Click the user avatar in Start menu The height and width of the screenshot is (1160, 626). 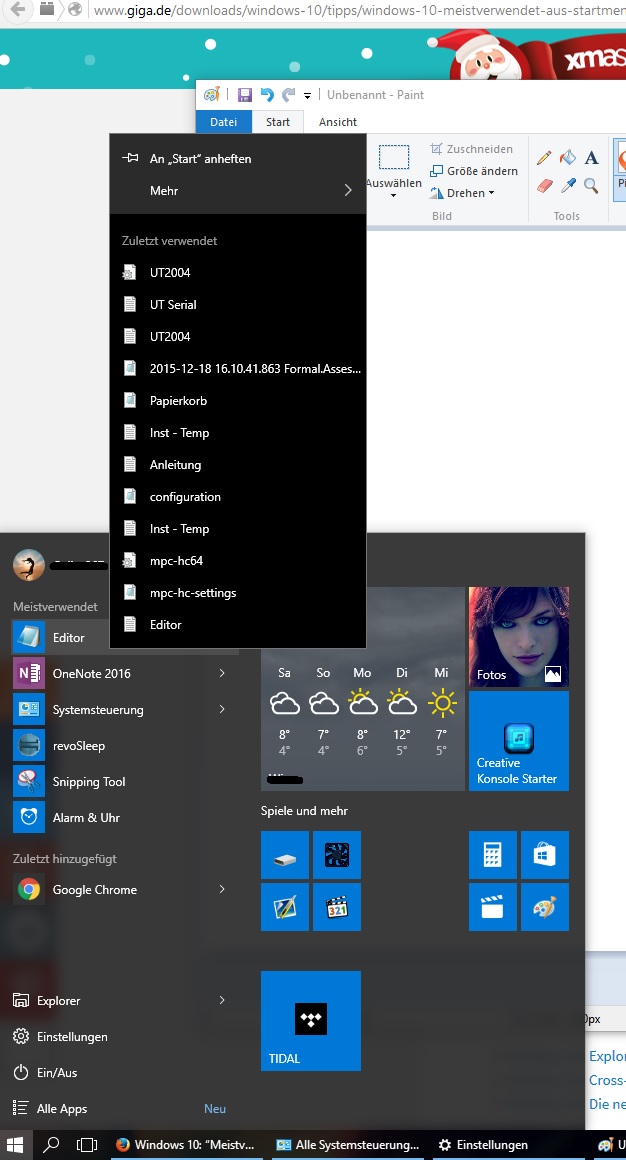pyautogui.click(x=29, y=565)
